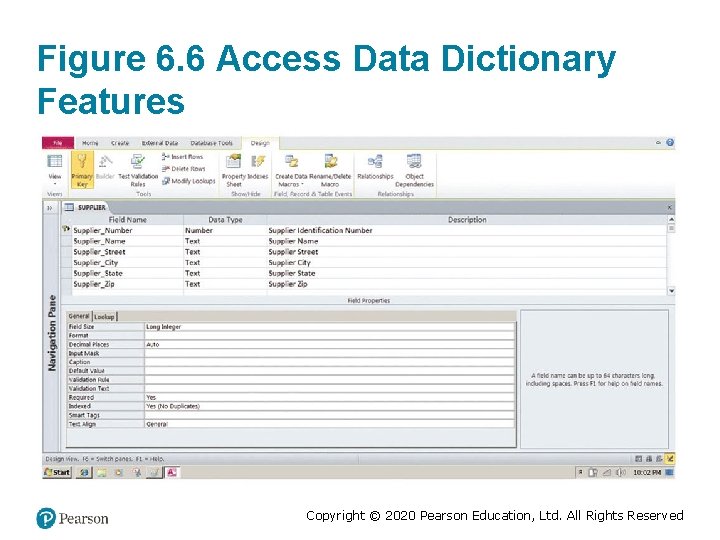Select the Supplier_Number field name
This screenshot has height=540, width=720.
[128, 231]
